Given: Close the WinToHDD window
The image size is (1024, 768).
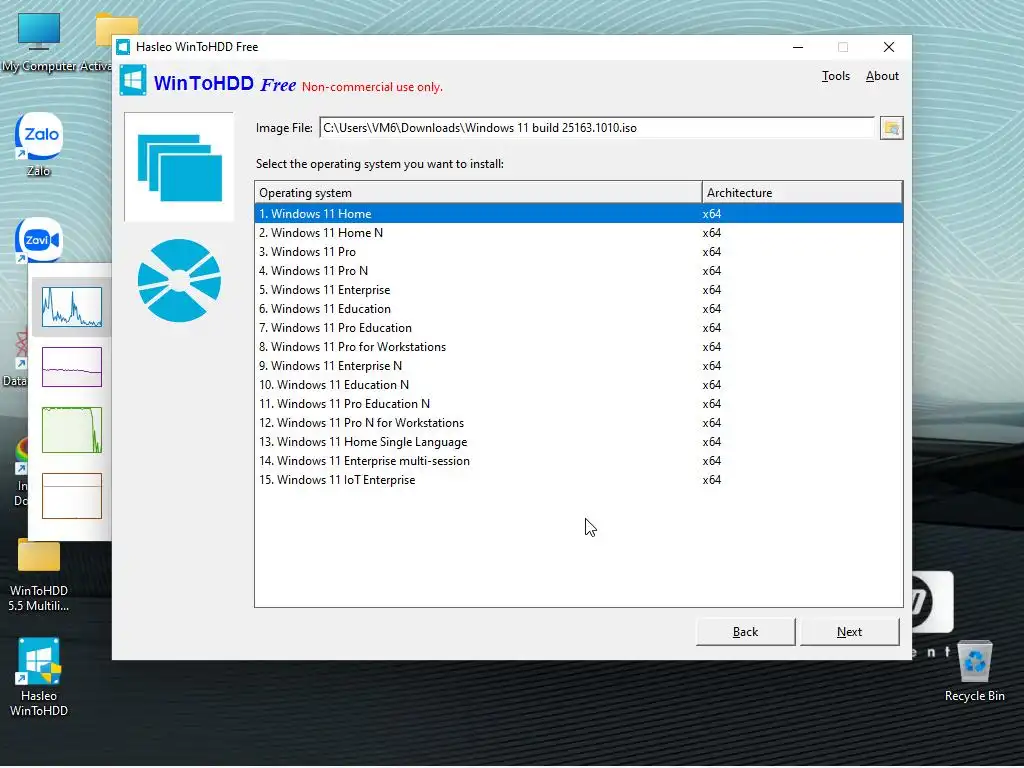Looking at the screenshot, I should [x=888, y=47].
